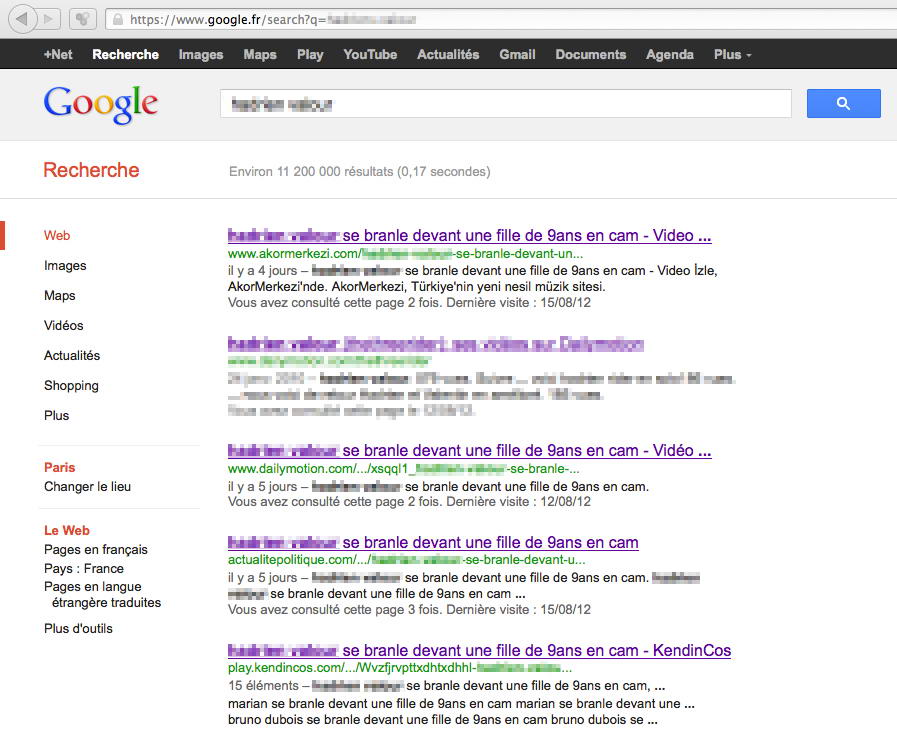
Task: Click the 'Le Web' filter heading
Action: coord(67,530)
